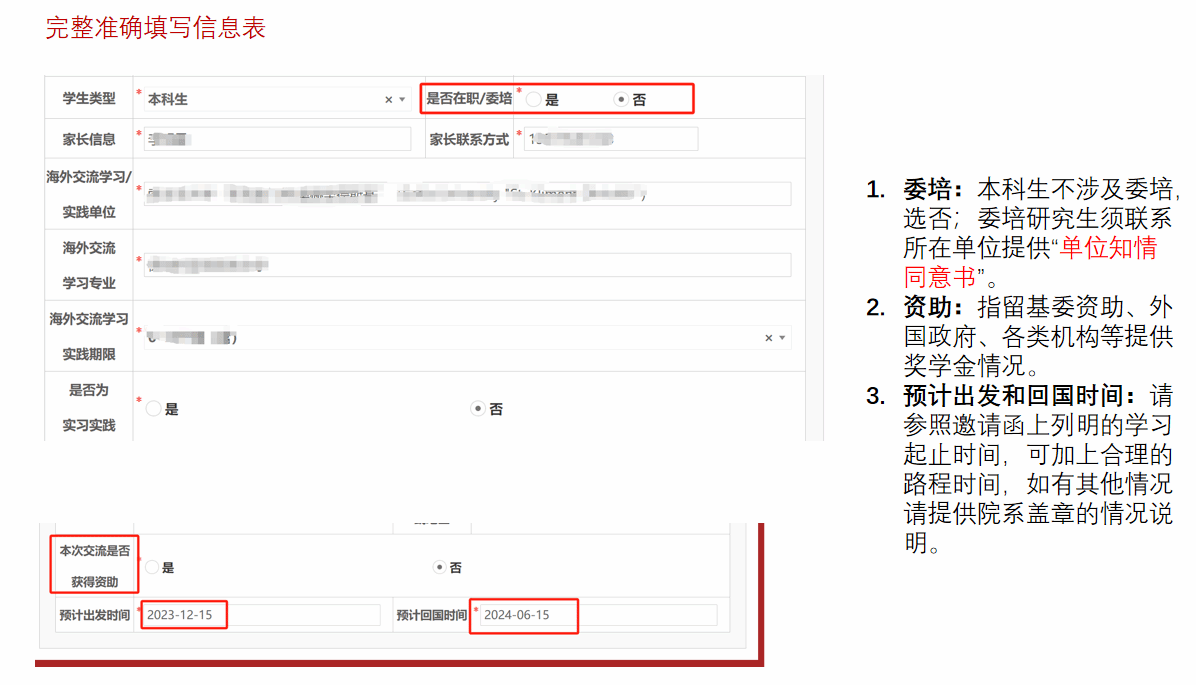Screen dimensions: 1196x685
Task: Click the 海外交流学习专业 input field
Action: pos(467,265)
